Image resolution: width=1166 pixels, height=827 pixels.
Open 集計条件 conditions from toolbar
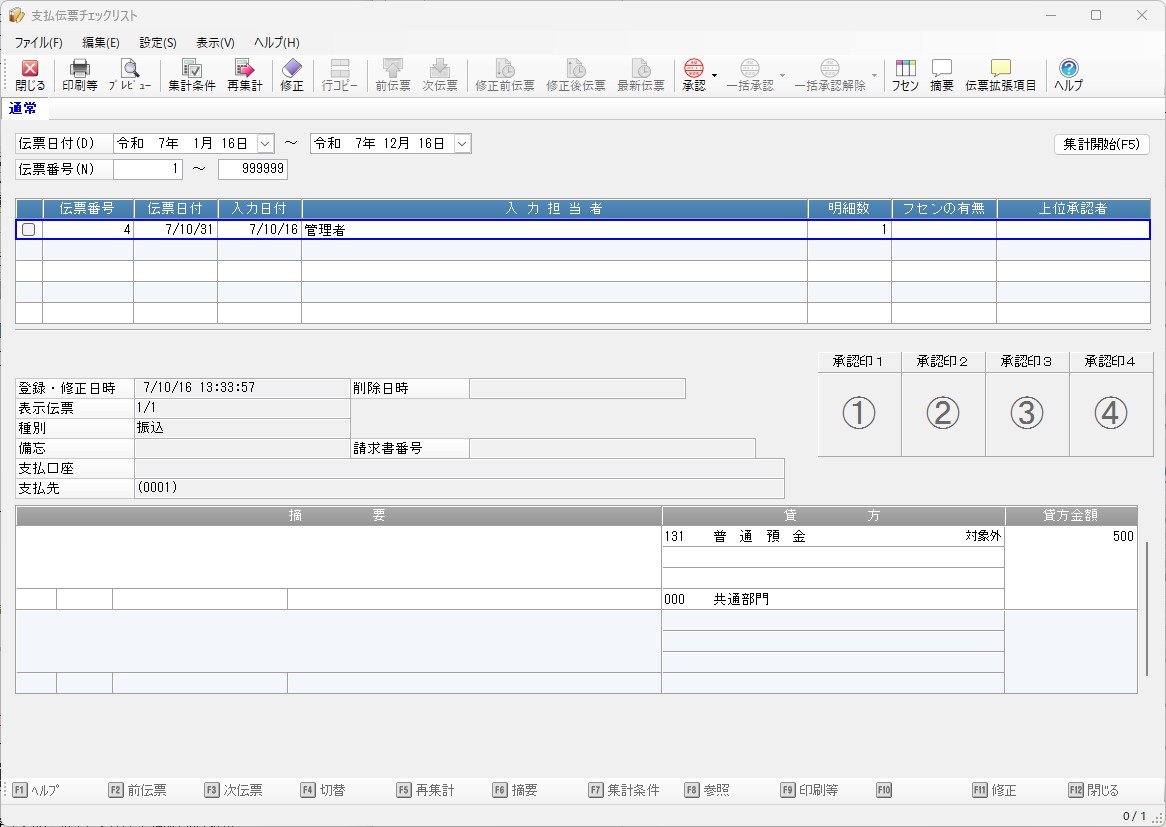click(191, 75)
